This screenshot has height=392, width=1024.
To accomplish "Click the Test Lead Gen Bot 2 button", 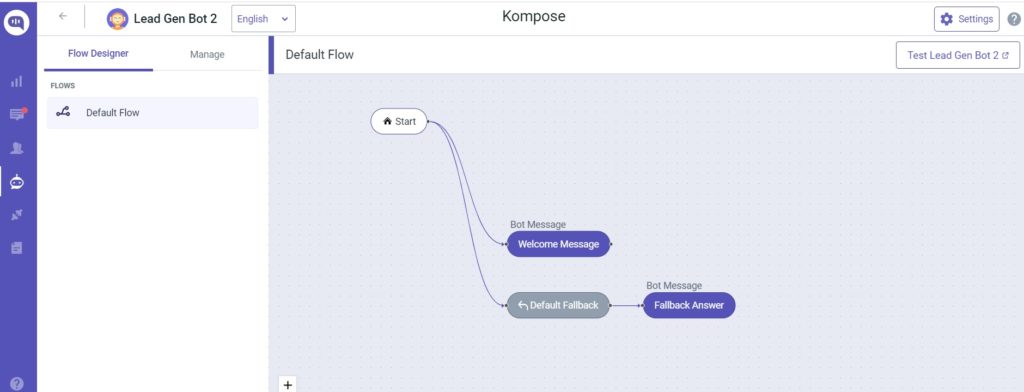I will click(x=958, y=56).
